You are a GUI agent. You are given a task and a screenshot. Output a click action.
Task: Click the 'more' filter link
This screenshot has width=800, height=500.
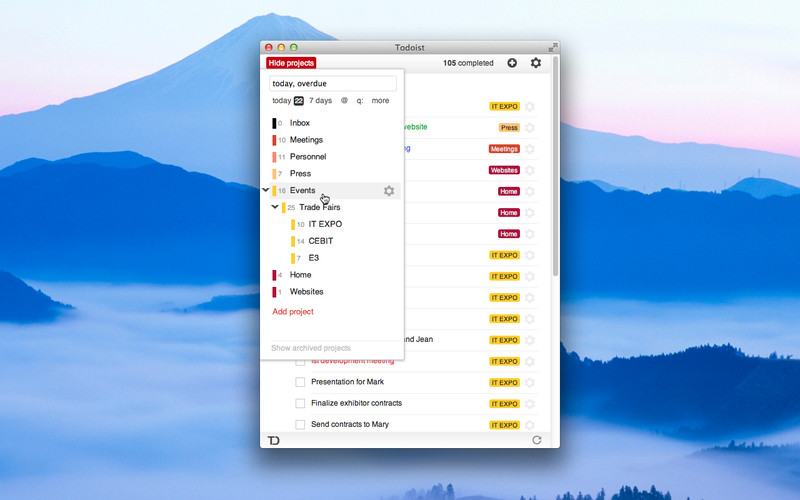tap(380, 101)
